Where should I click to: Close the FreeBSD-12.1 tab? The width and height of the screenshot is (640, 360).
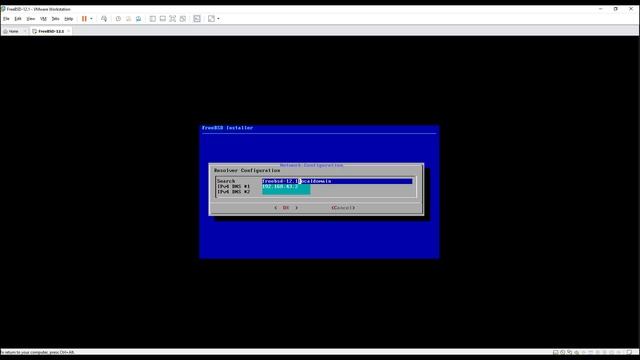69,31
